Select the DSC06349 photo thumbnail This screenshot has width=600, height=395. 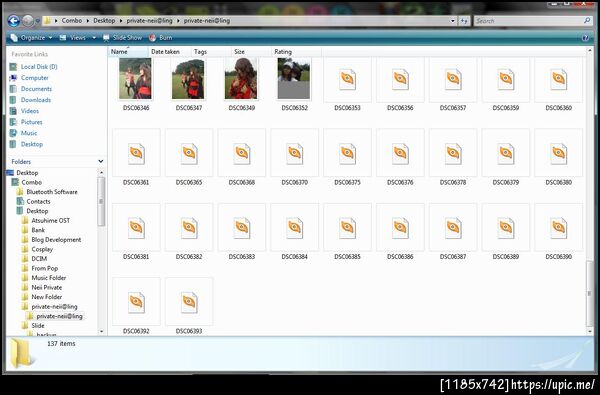(241, 78)
